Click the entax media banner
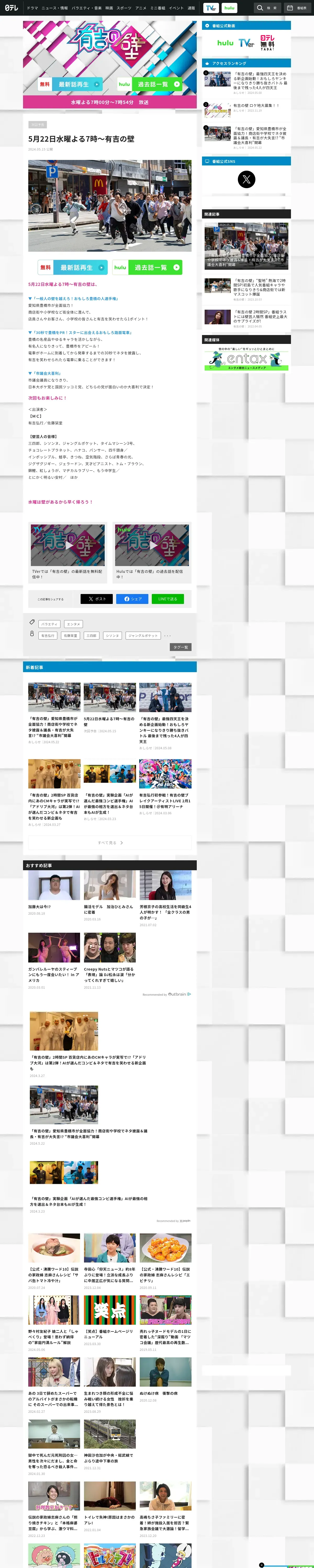314x1568 pixels. tap(246, 359)
